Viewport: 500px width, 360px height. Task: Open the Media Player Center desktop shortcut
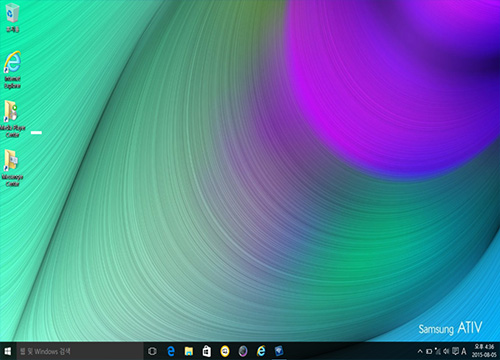(13, 119)
